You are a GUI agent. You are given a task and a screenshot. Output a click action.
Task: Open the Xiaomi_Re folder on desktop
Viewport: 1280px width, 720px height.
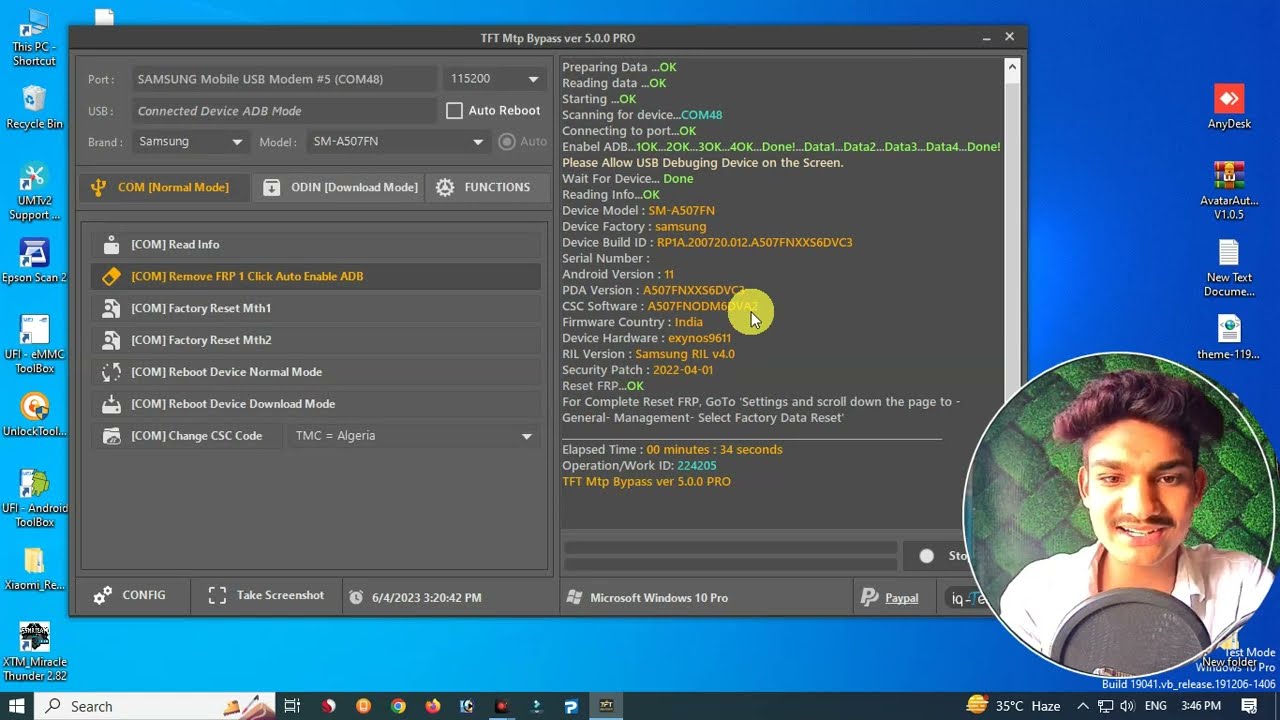tap(34, 569)
